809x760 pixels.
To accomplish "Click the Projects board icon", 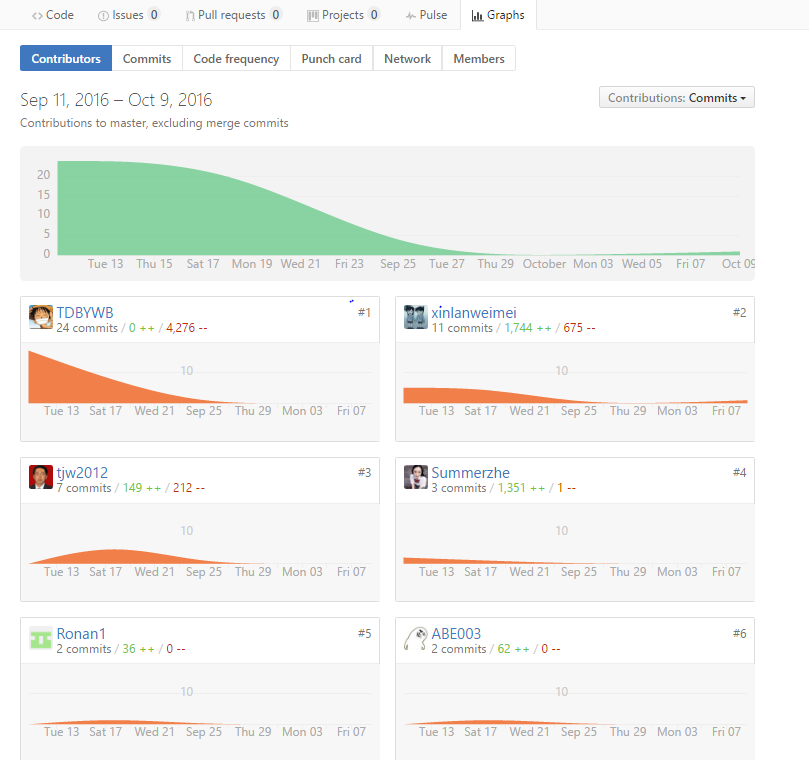I will [313, 16].
